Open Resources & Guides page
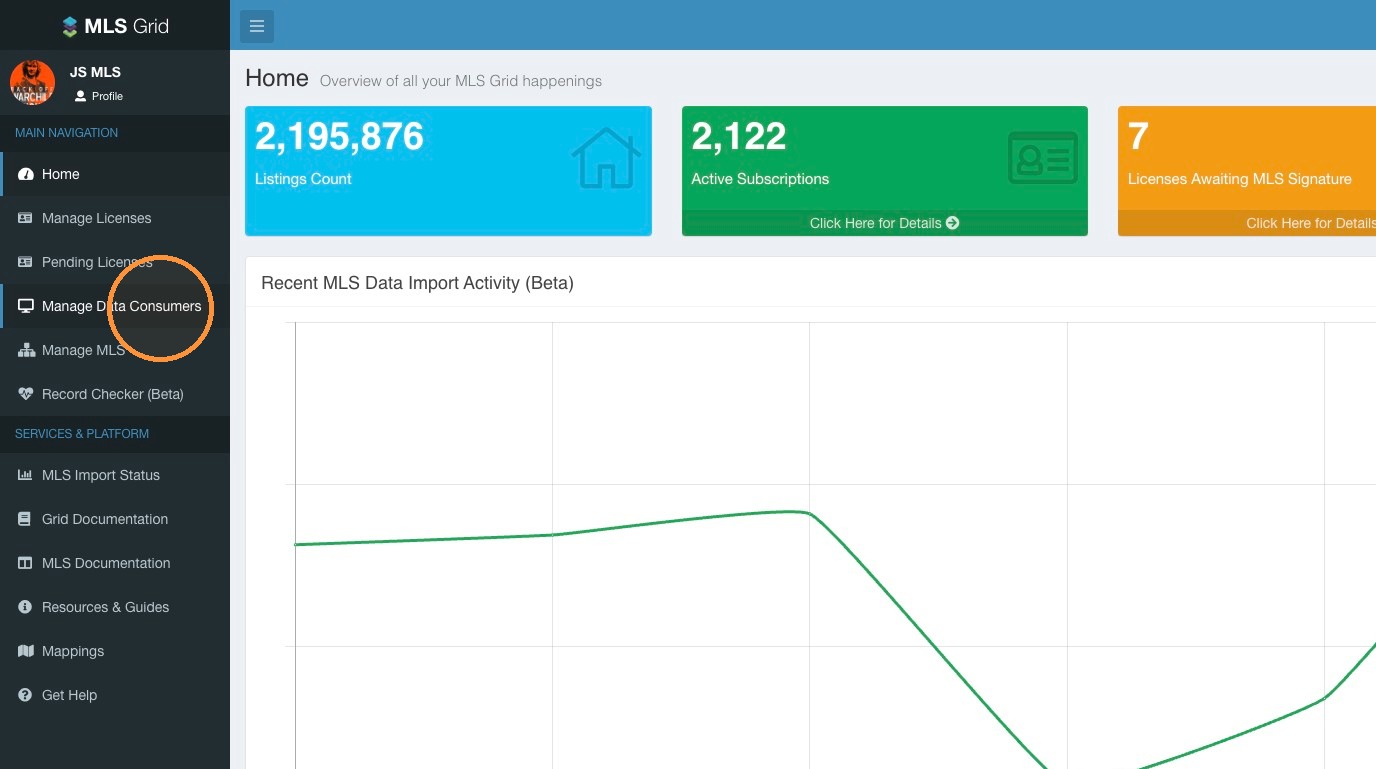Viewport: 1376px width, 769px height. [x=115, y=607]
